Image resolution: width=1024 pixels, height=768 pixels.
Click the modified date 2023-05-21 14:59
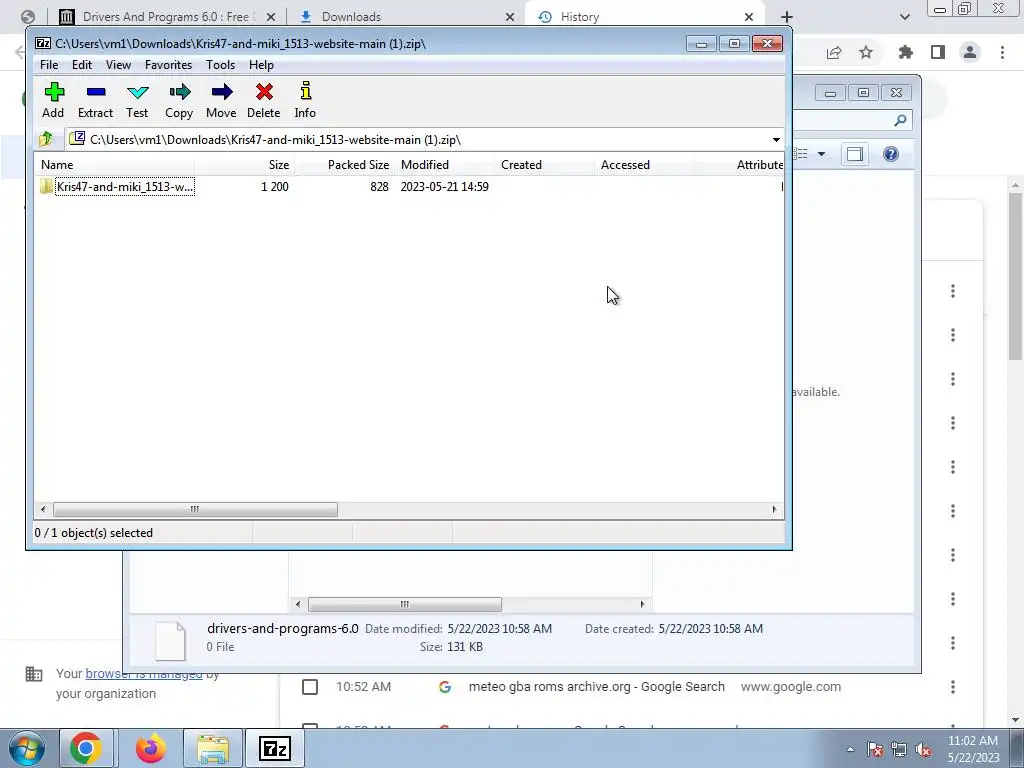[x=445, y=187]
